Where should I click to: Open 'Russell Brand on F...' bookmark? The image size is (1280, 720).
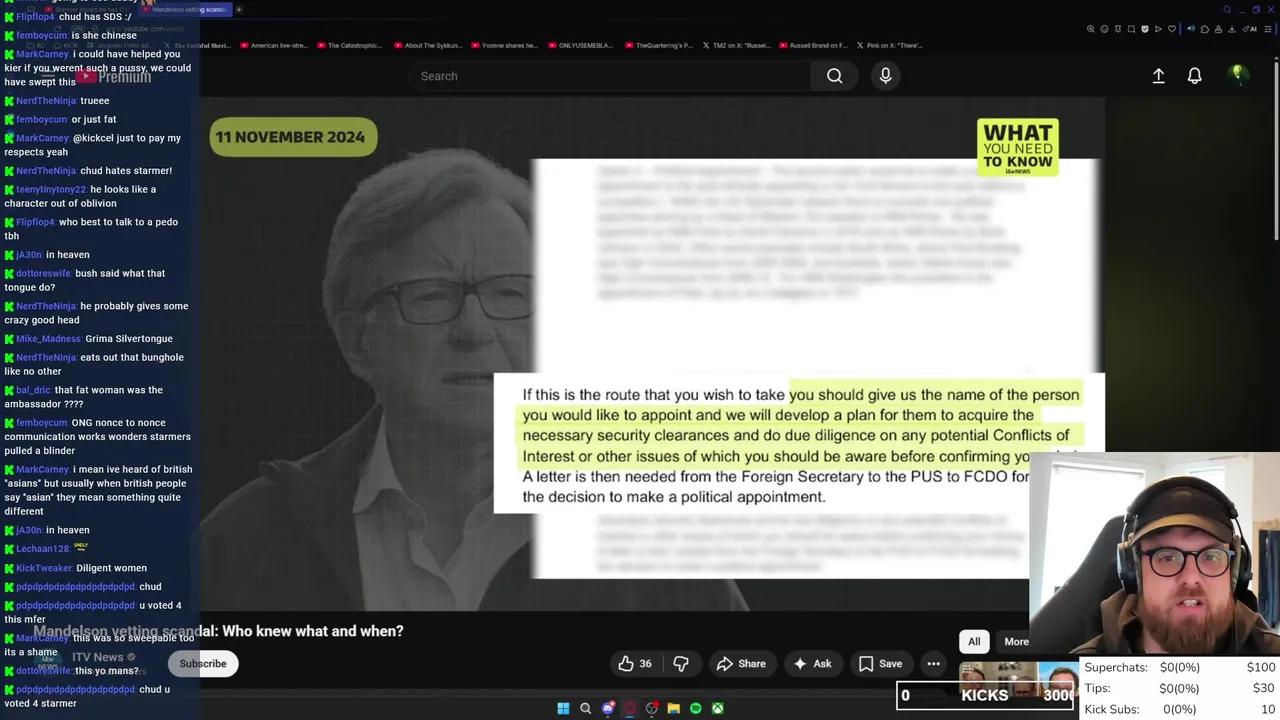tap(812, 45)
